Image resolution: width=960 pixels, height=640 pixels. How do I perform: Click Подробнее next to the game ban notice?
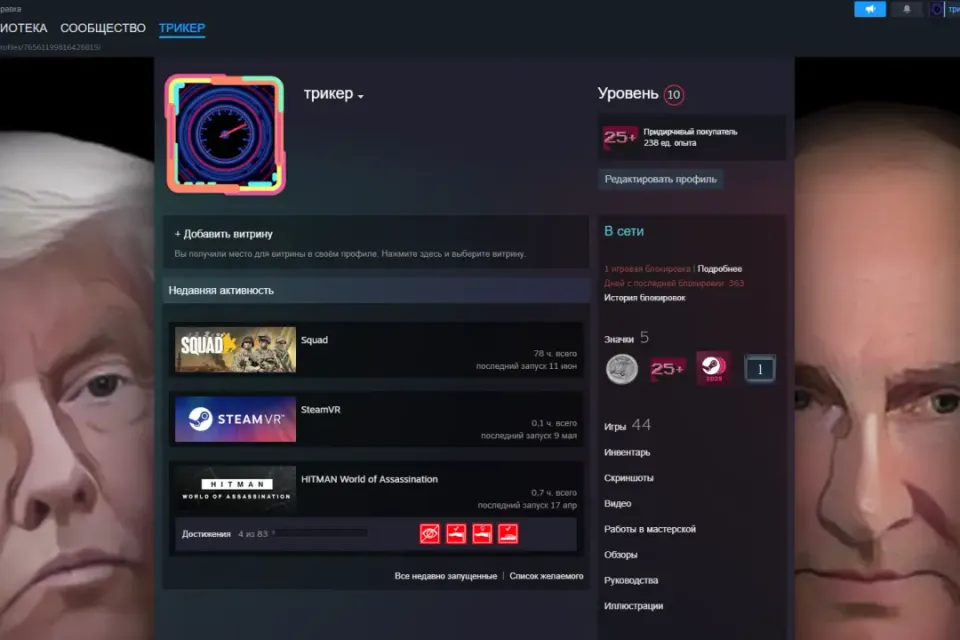tap(719, 269)
